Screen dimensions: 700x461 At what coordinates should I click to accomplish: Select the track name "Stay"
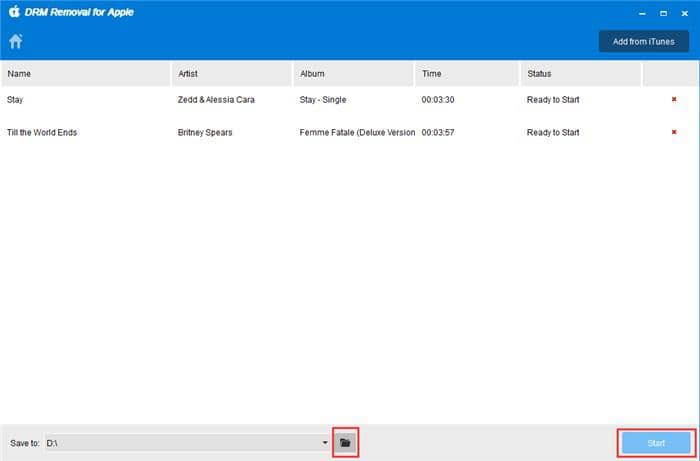click(15, 100)
